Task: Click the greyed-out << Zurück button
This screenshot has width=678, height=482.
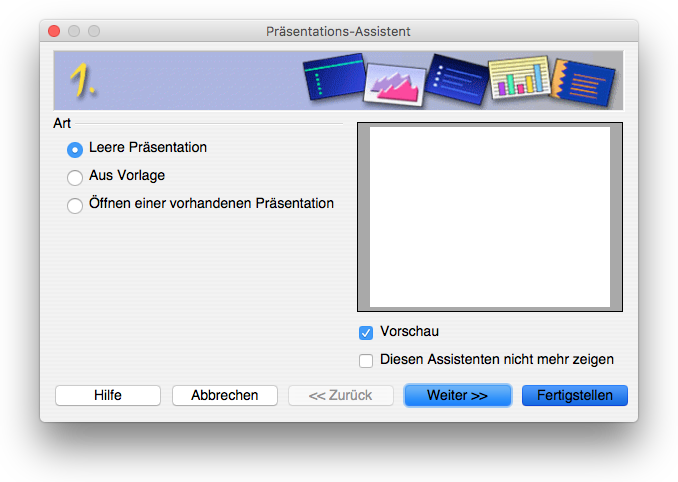Action: pos(341,395)
